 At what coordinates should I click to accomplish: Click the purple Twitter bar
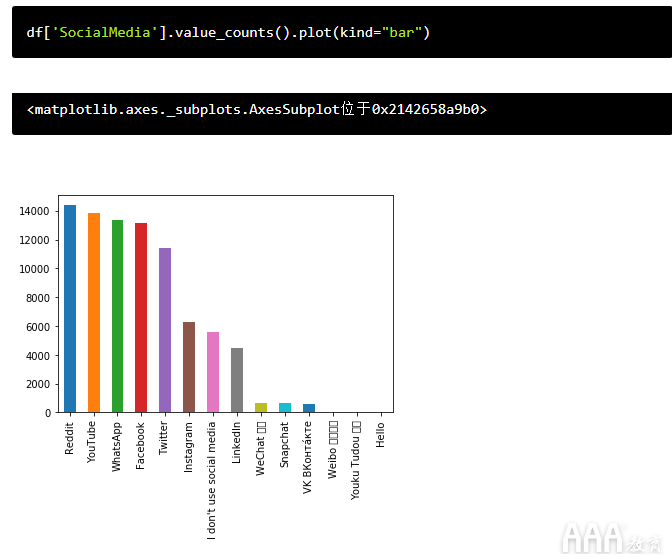(165, 330)
